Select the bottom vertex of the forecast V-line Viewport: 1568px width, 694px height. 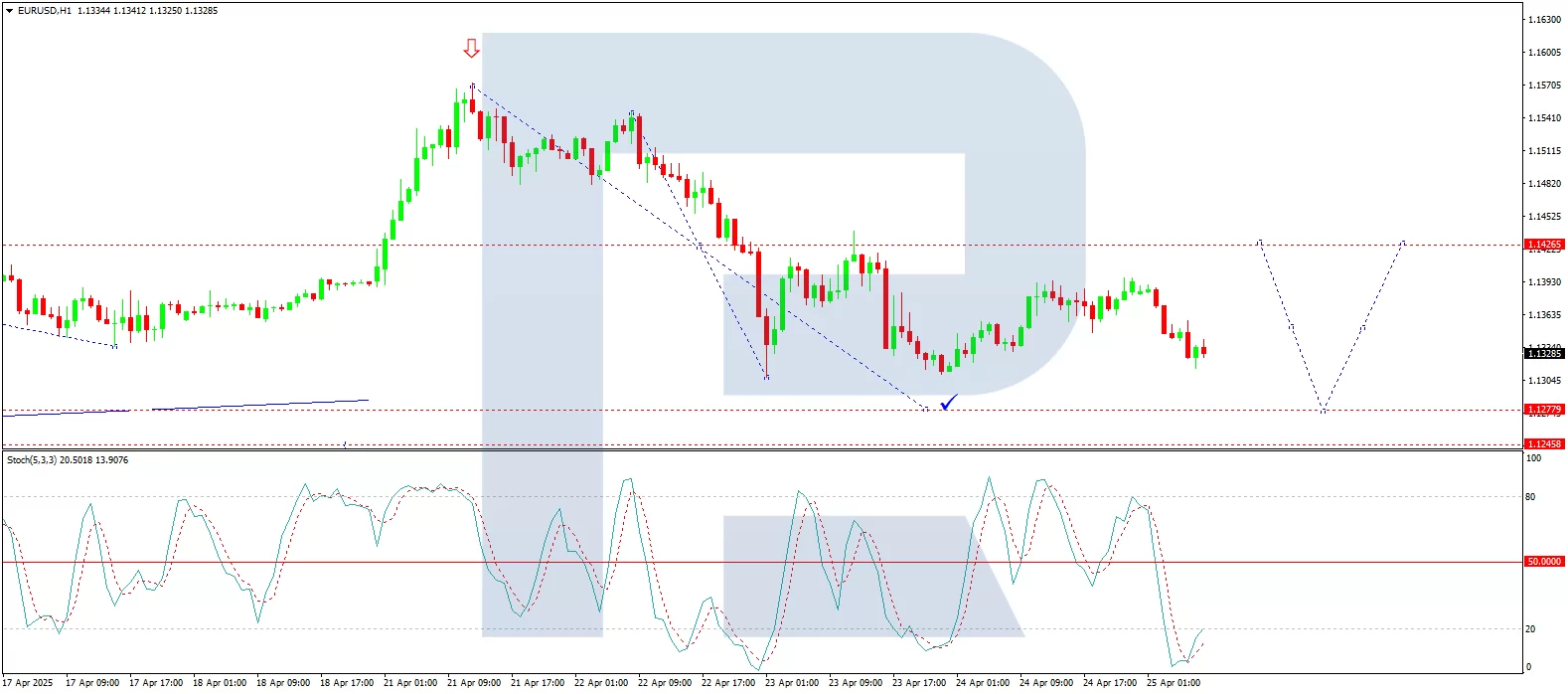tap(1323, 410)
